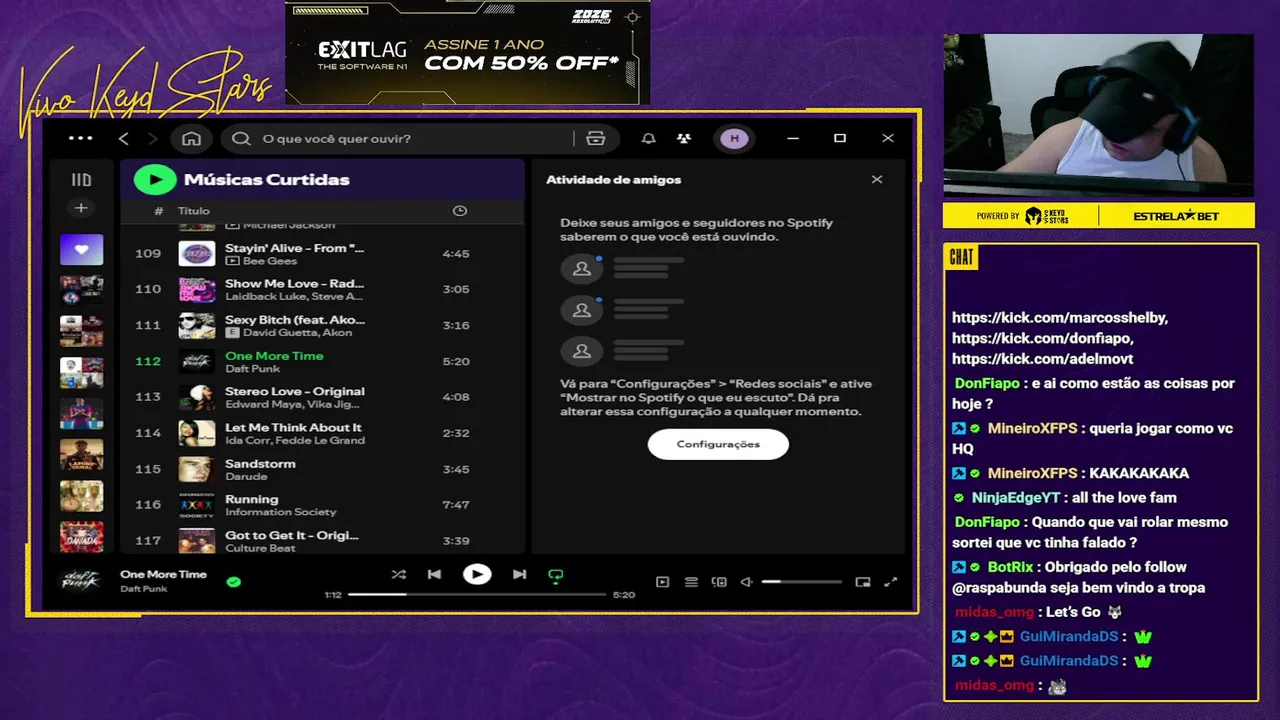The height and width of the screenshot is (720, 1280).
Task: Close the Atividade de amigos panel
Action: coord(877,180)
